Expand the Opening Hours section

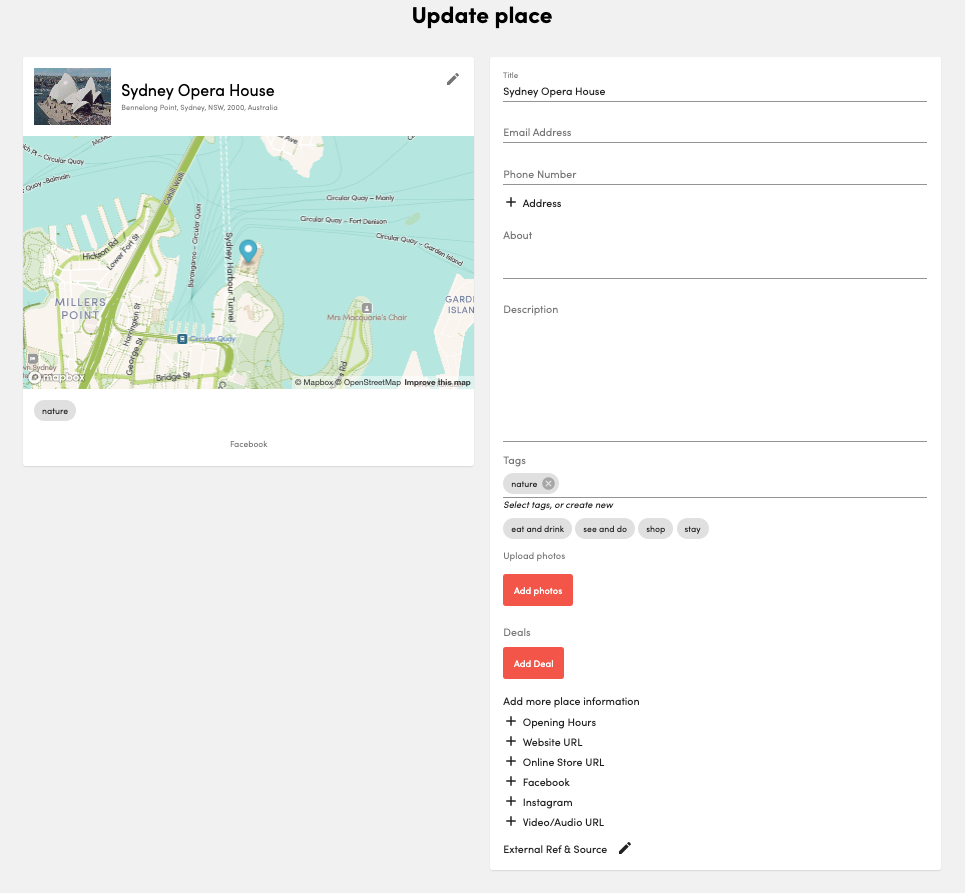(x=551, y=722)
